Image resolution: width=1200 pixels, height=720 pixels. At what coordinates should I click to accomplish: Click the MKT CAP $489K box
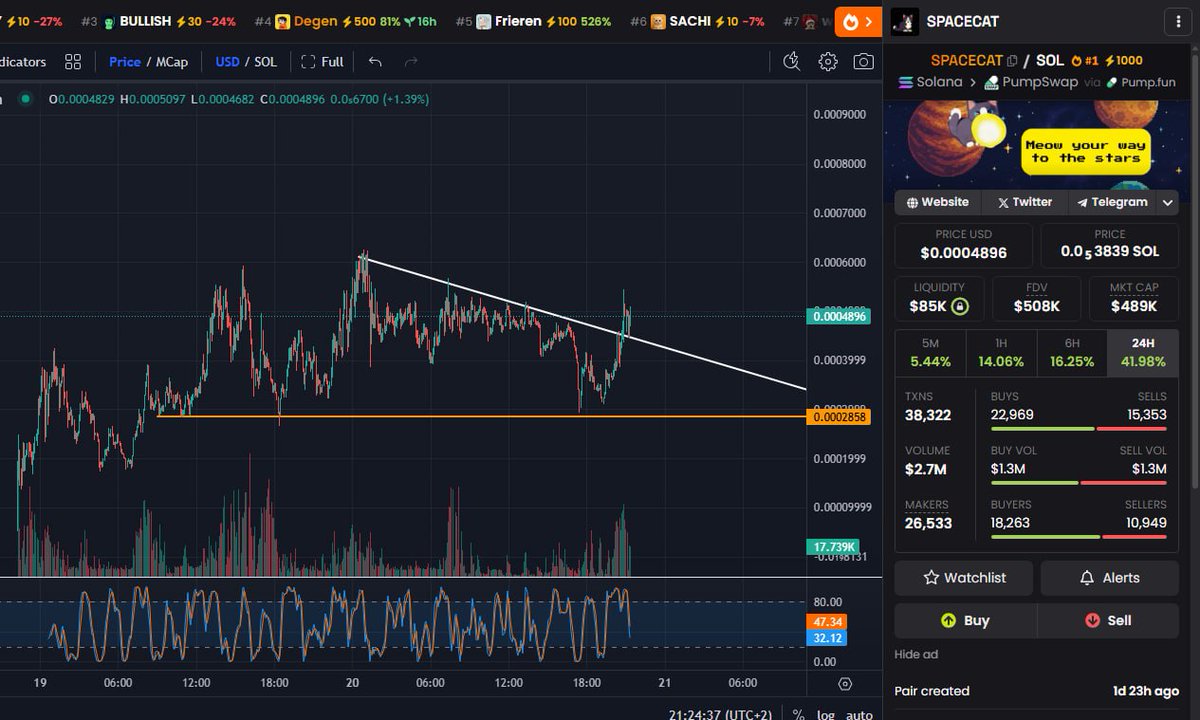pos(1134,299)
